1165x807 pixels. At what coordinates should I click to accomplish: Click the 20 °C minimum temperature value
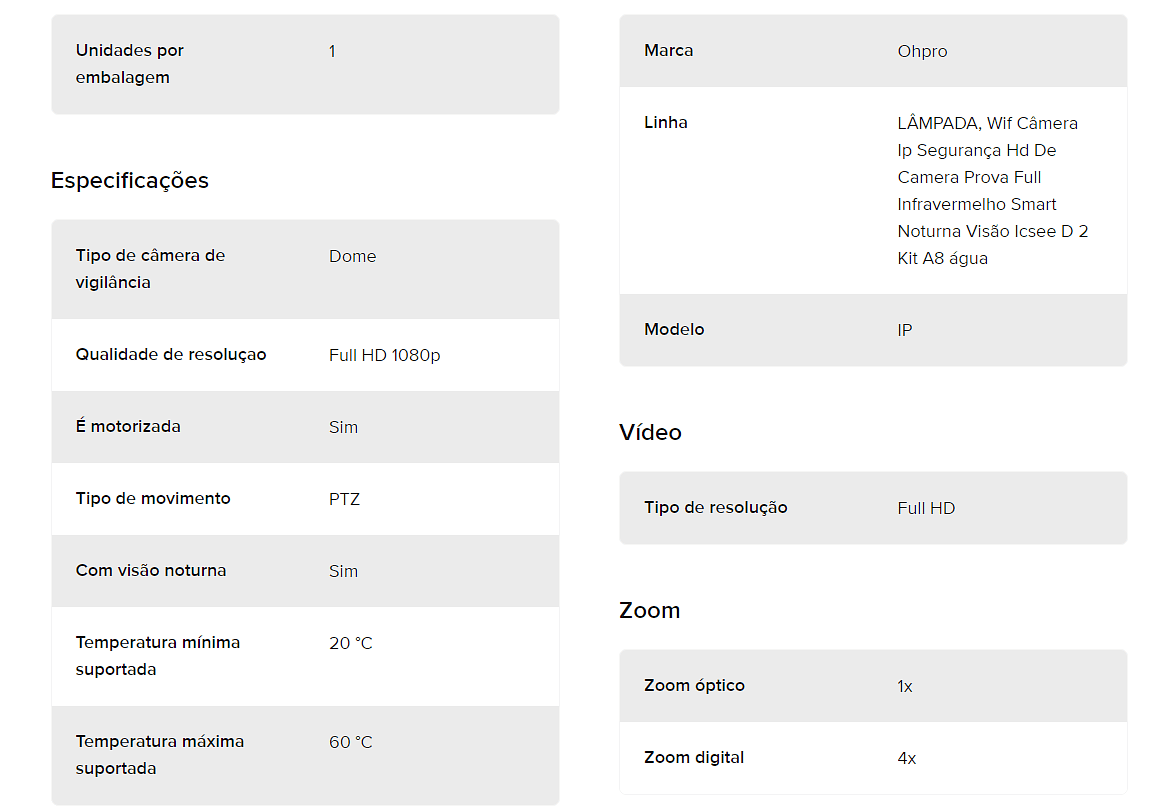tap(351, 643)
